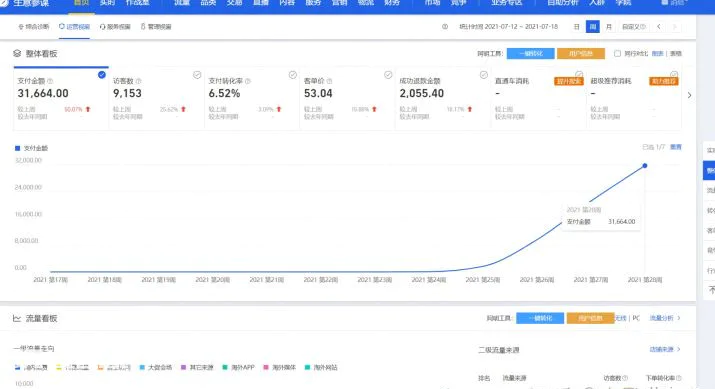Toggle the 支付金额 chart legend swatch
Image resolution: width=715 pixels, height=389 pixels.
point(17,148)
